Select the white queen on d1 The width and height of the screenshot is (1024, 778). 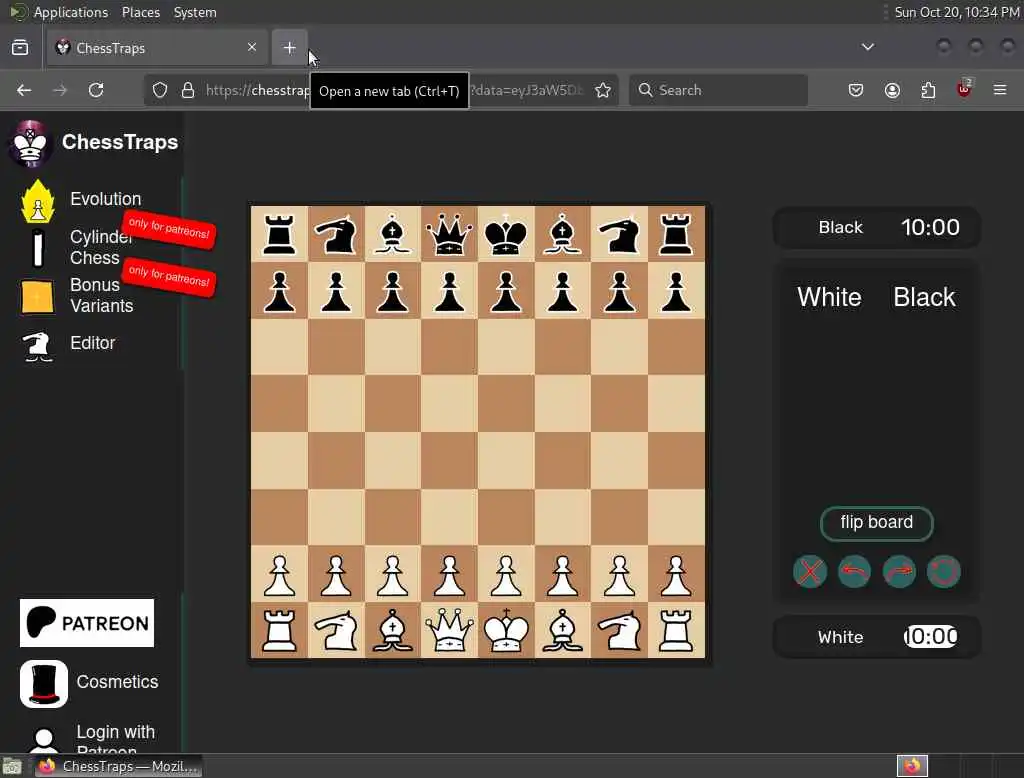[449, 630]
